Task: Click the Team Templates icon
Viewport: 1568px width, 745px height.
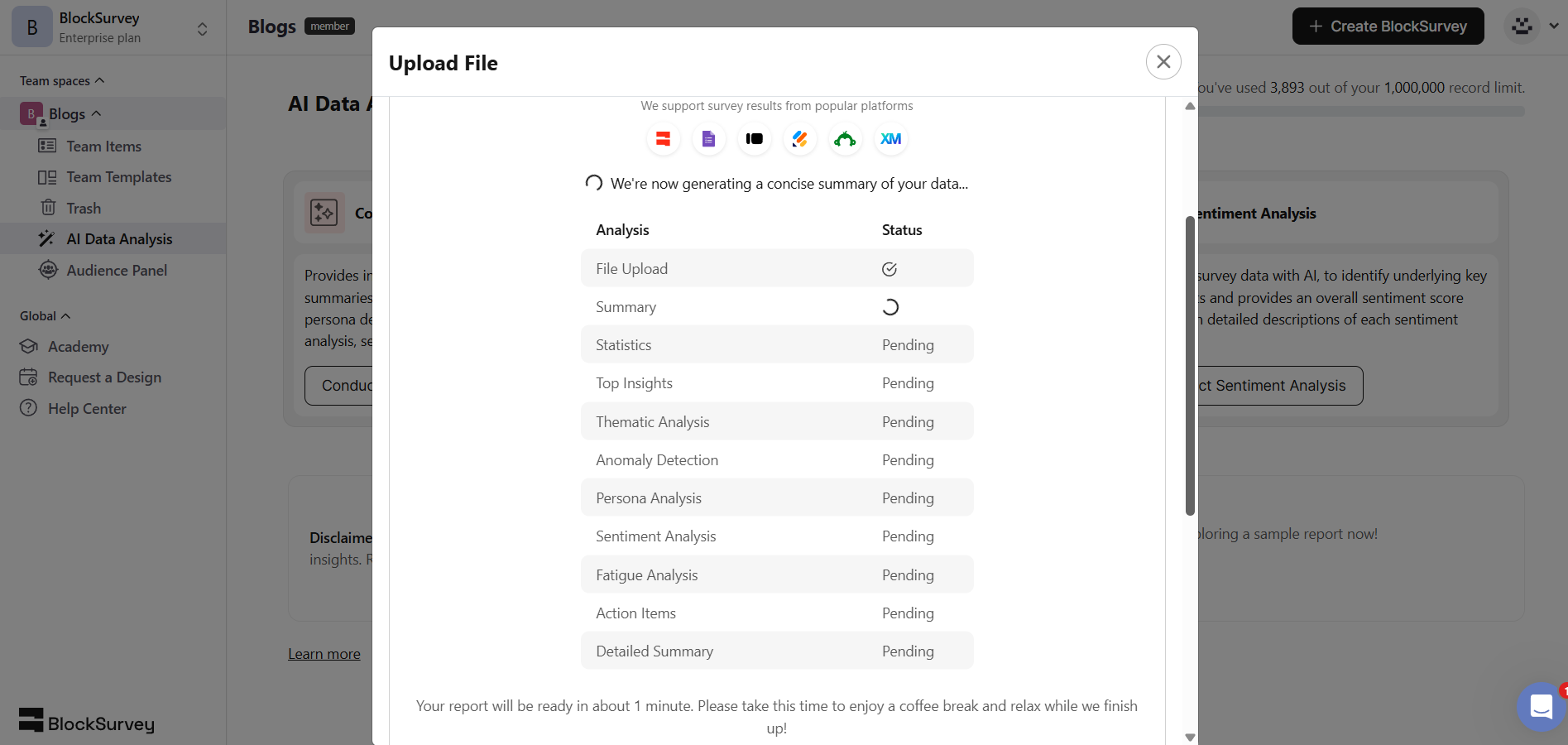Action: click(47, 177)
